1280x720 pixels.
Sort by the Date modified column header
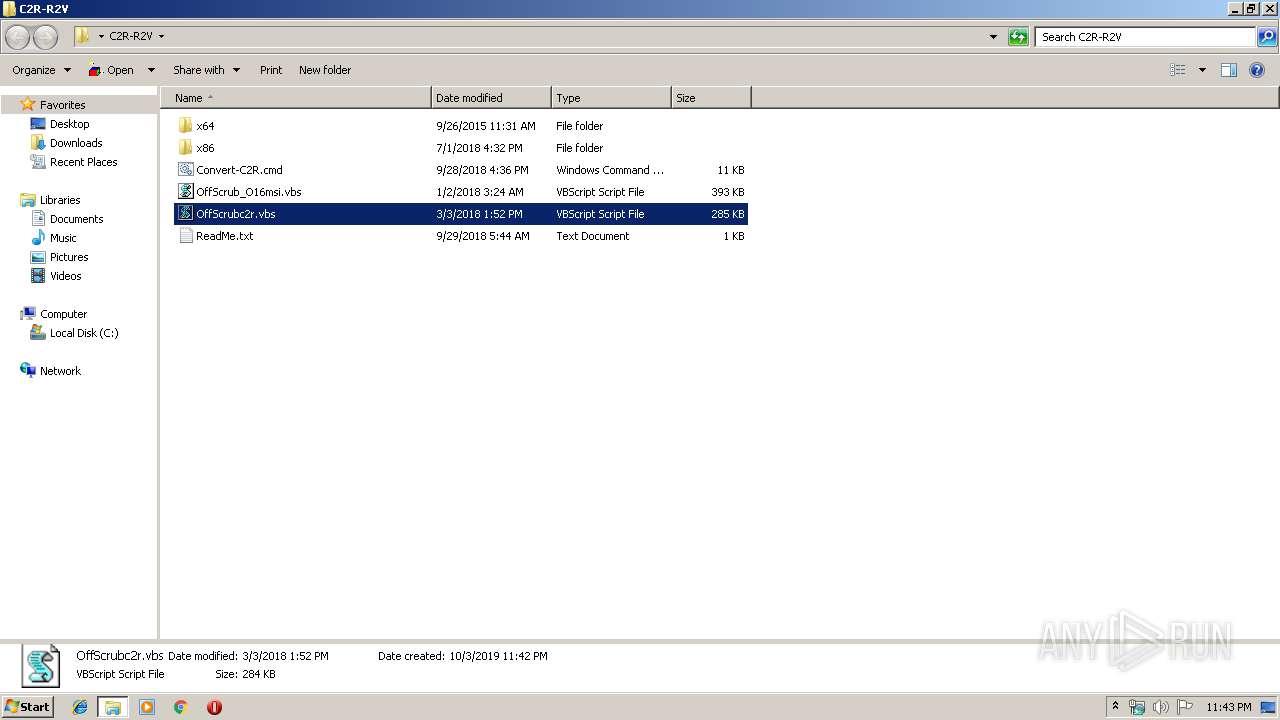(491, 98)
